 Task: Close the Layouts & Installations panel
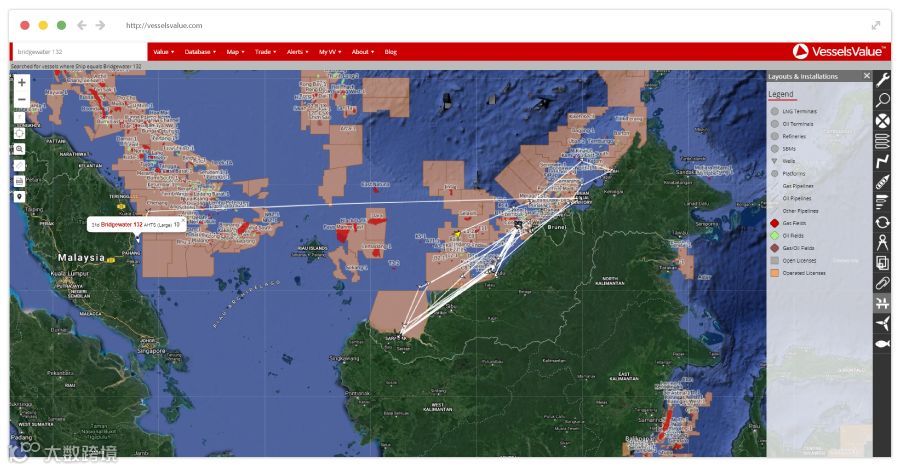coord(867,76)
